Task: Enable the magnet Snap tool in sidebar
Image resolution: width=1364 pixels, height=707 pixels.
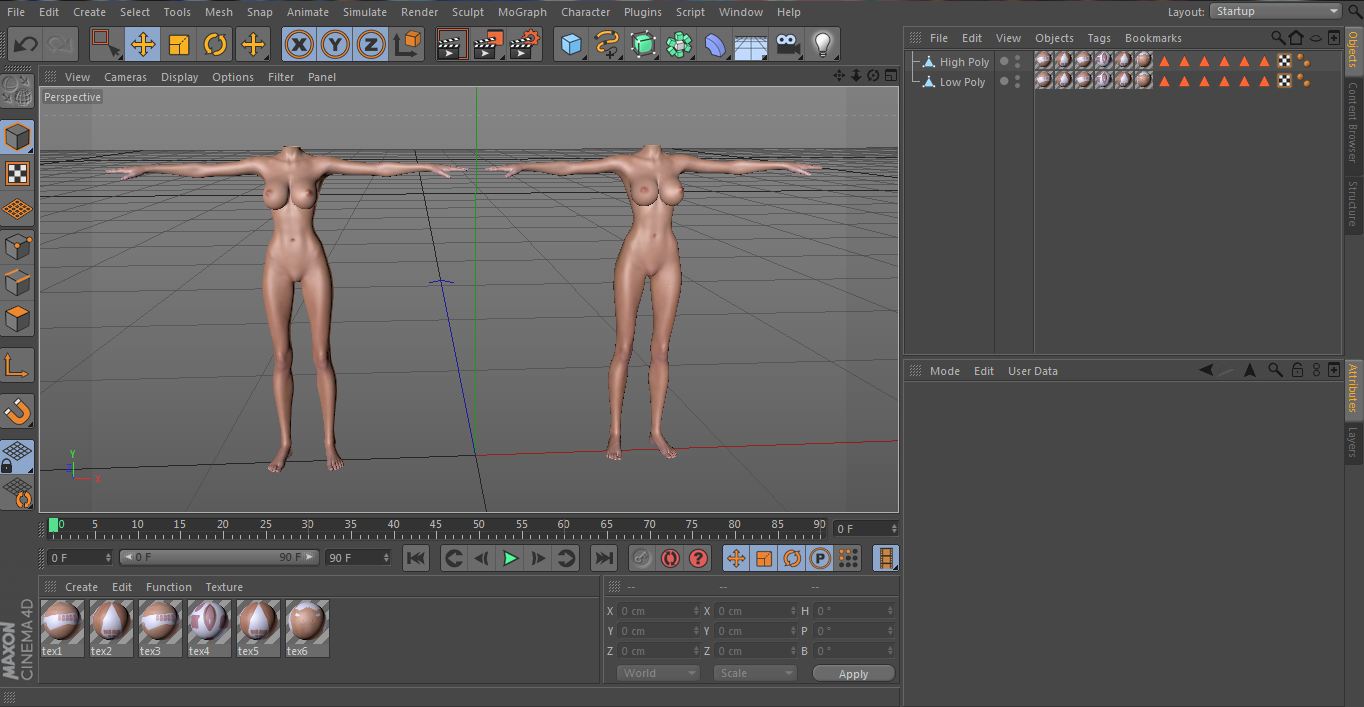Action: (17, 410)
